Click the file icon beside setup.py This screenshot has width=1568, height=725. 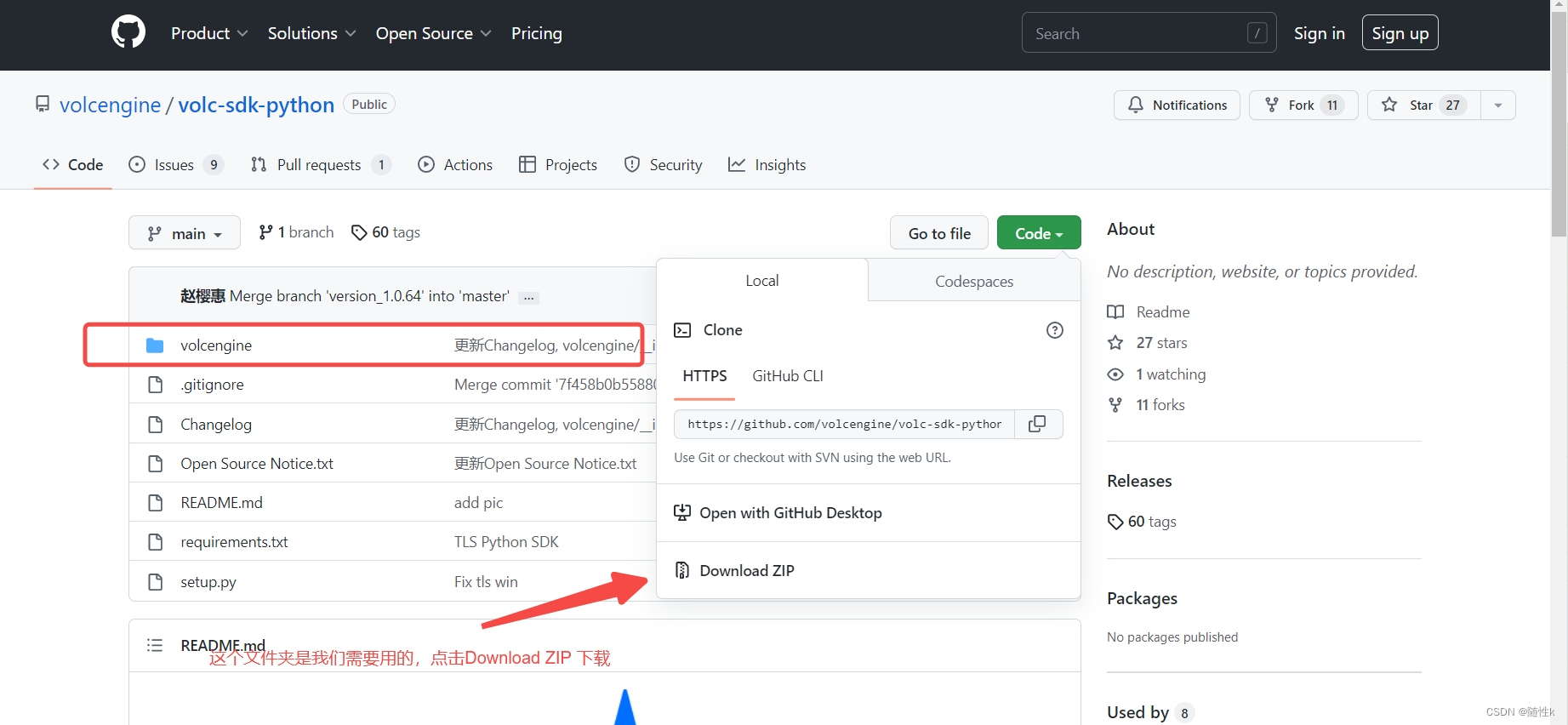[x=155, y=581]
